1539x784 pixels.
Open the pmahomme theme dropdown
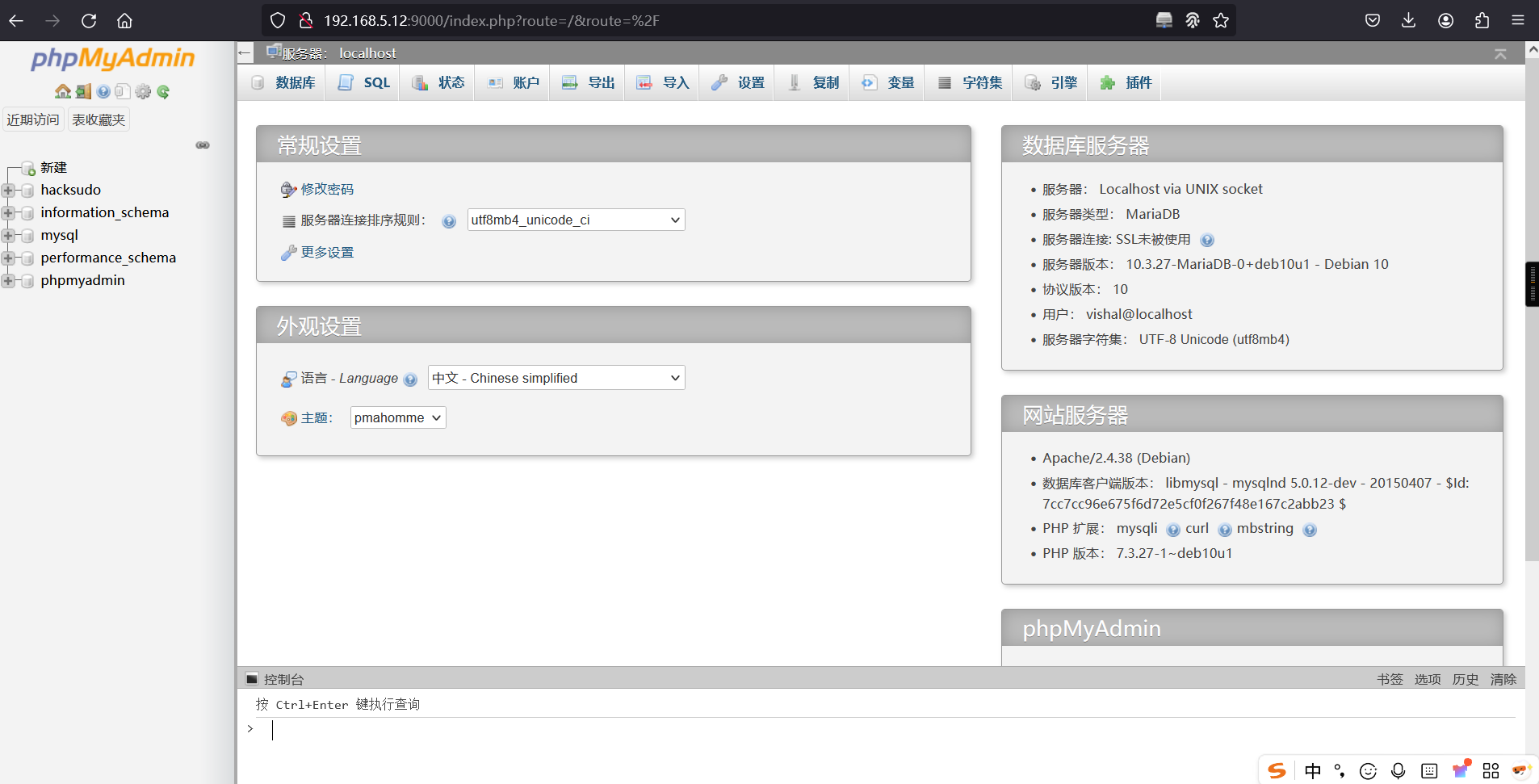(x=398, y=417)
